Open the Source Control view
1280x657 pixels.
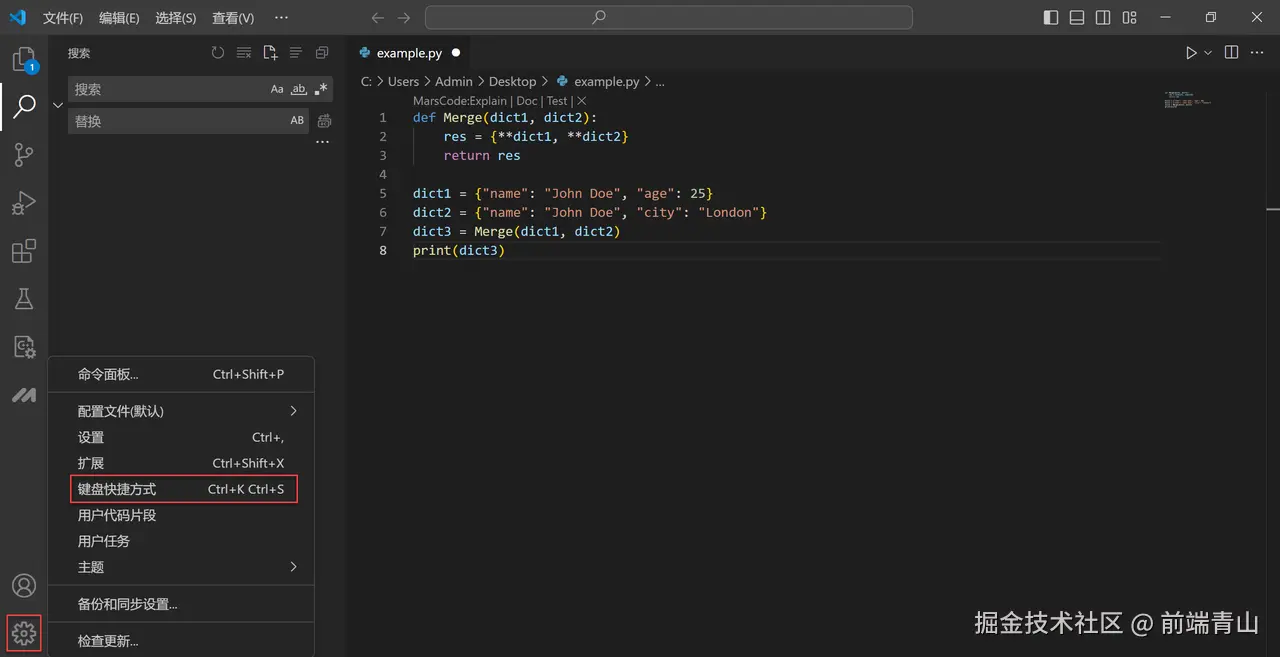pos(24,154)
